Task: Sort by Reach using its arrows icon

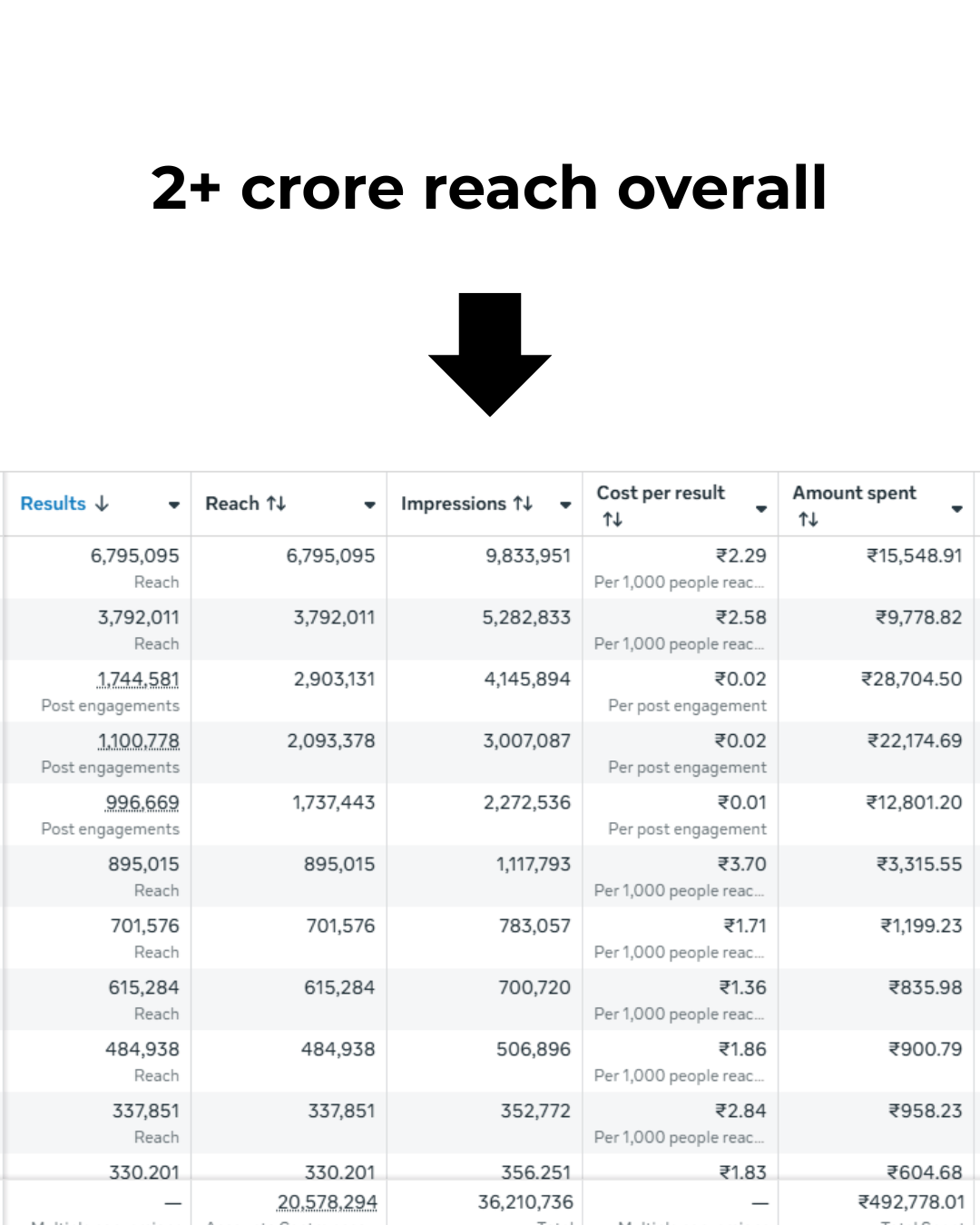Action: click(x=276, y=504)
